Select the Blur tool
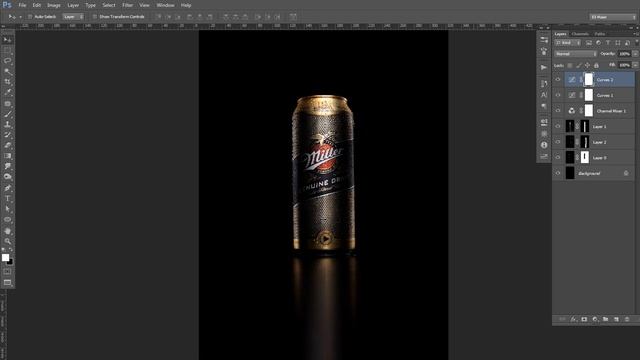This screenshot has width=640, height=360. pos(7,167)
